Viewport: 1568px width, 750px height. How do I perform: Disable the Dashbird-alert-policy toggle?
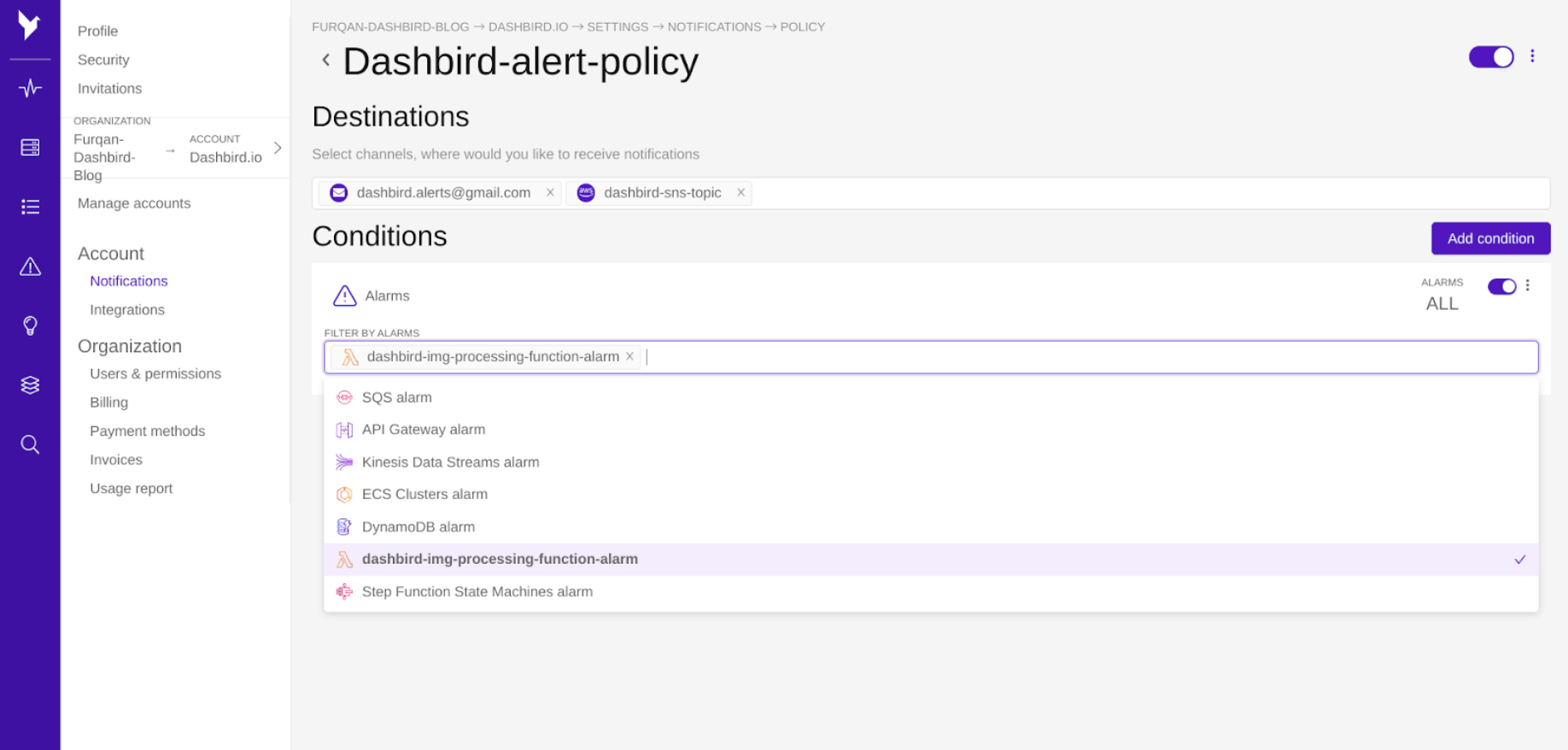[1491, 56]
